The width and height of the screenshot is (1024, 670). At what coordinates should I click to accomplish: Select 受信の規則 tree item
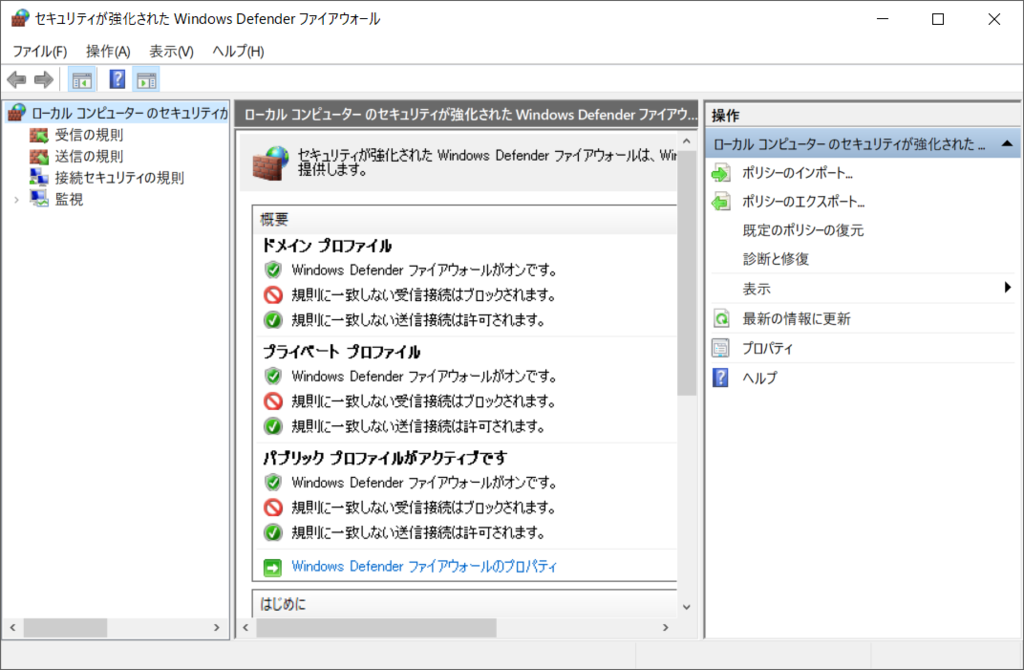click(x=89, y=135)
